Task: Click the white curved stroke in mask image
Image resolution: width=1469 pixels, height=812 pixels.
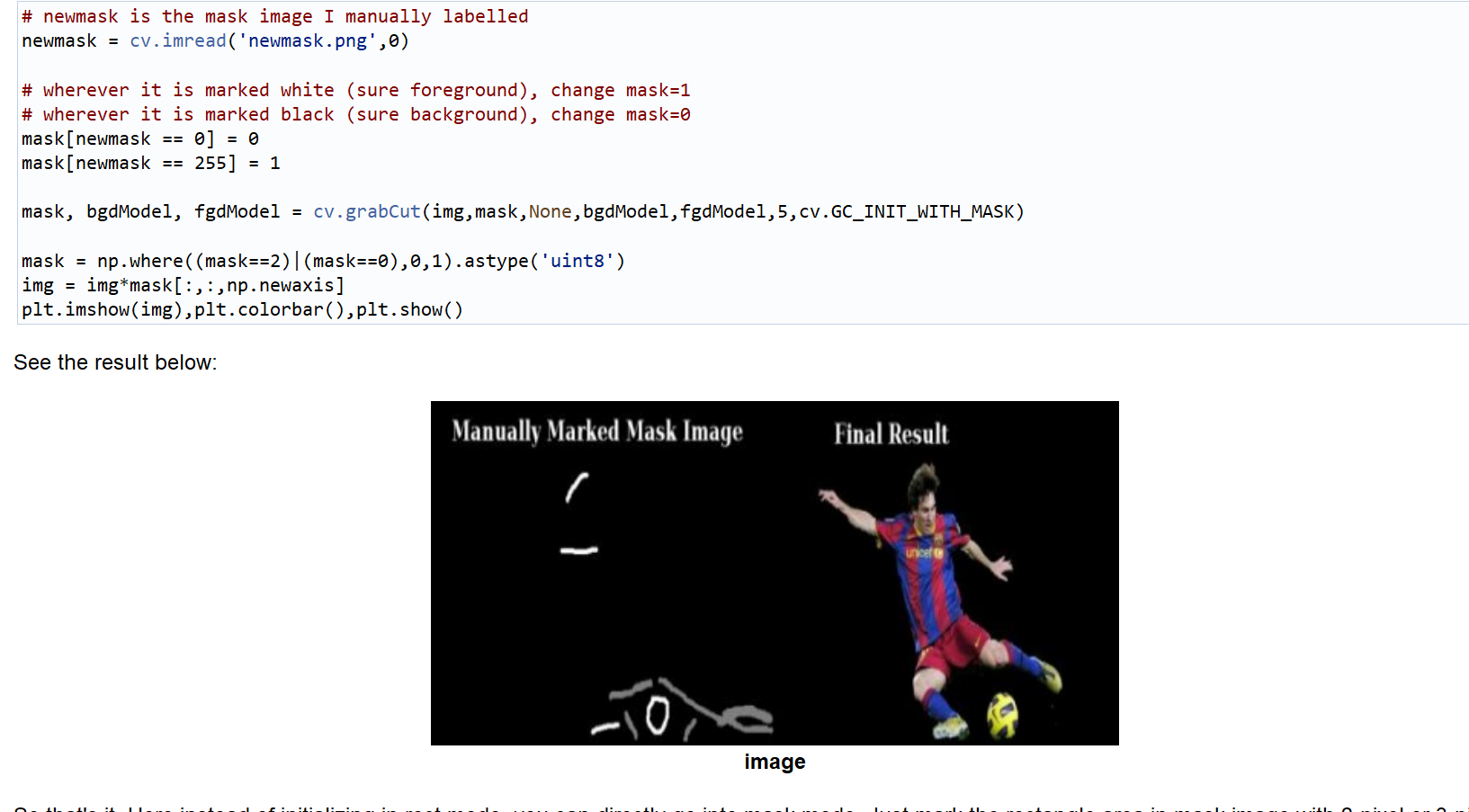Action: pyautogui.click(x=577, y=487)
